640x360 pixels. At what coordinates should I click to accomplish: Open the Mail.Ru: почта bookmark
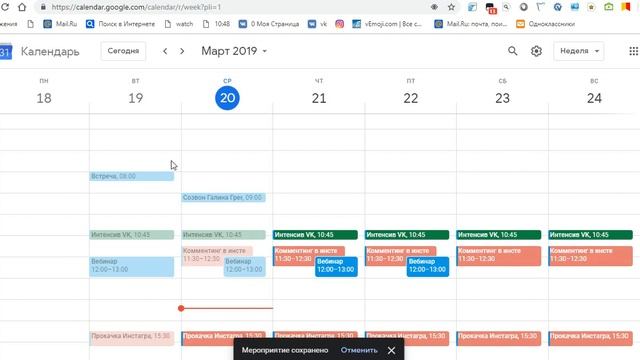(471, 24)
